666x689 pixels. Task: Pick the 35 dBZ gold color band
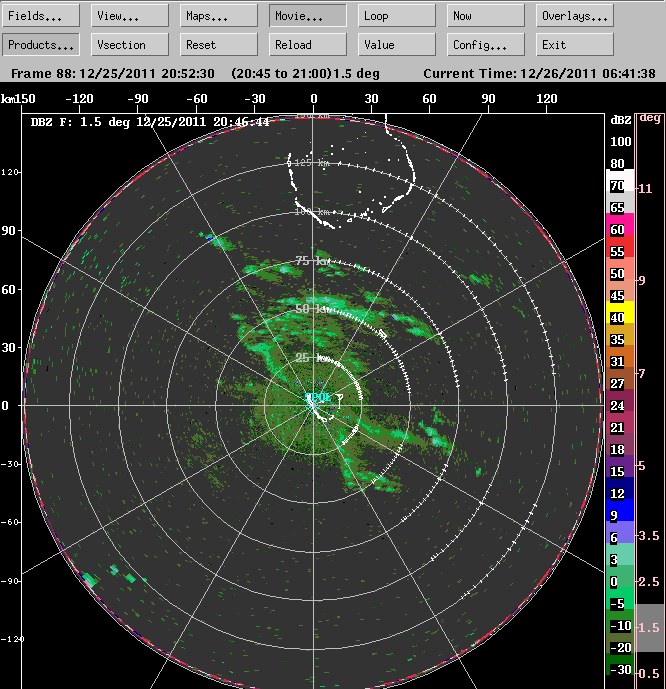[x=620, y=334]
